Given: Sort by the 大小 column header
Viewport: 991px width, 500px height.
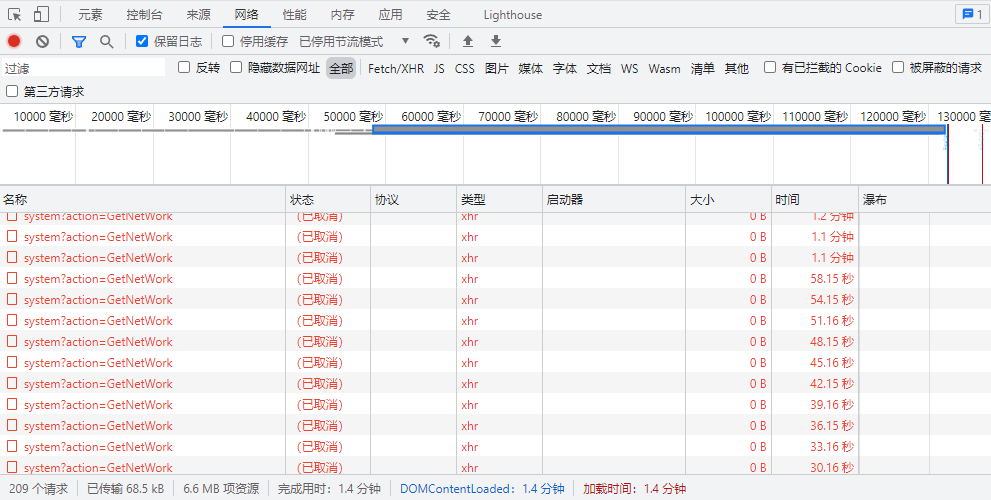Looking at the screenshot, I should pyautogui.click(x=729, y=200).
